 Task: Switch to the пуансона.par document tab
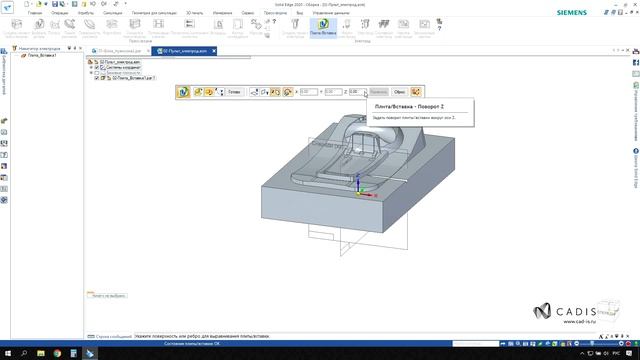click(119, 51)
